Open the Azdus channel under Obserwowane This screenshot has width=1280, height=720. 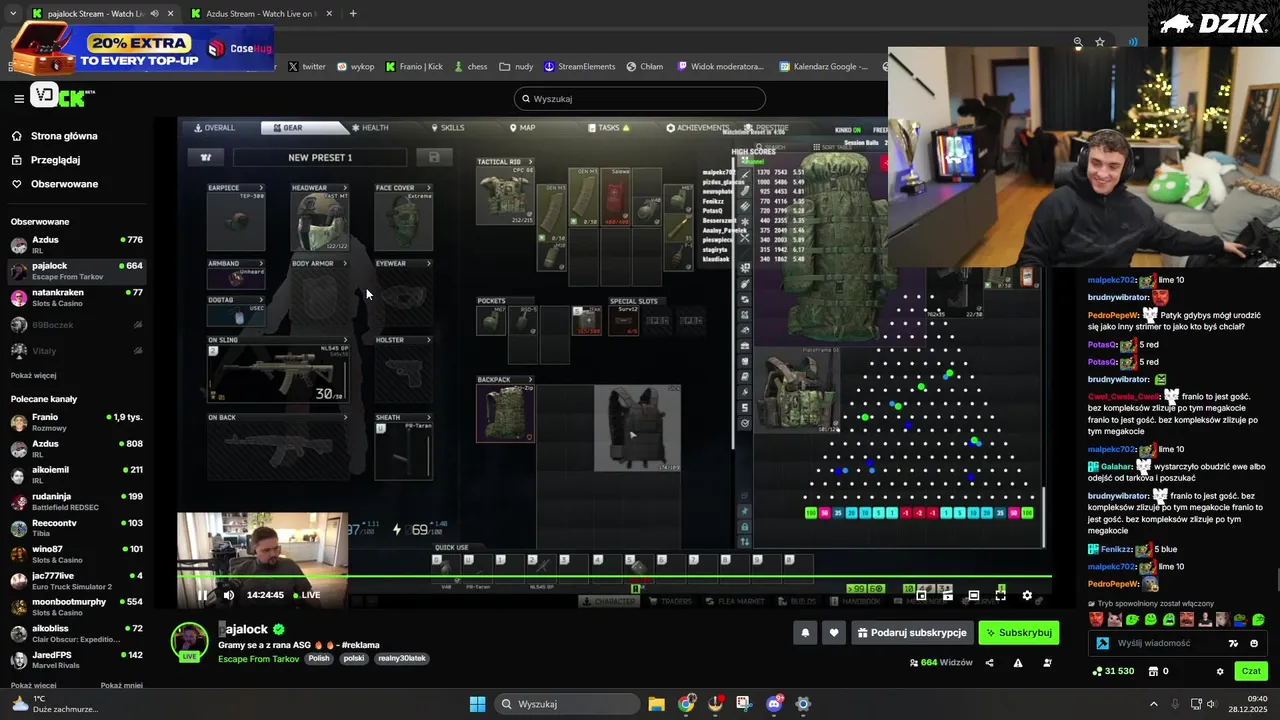click(x=77, y=245)
